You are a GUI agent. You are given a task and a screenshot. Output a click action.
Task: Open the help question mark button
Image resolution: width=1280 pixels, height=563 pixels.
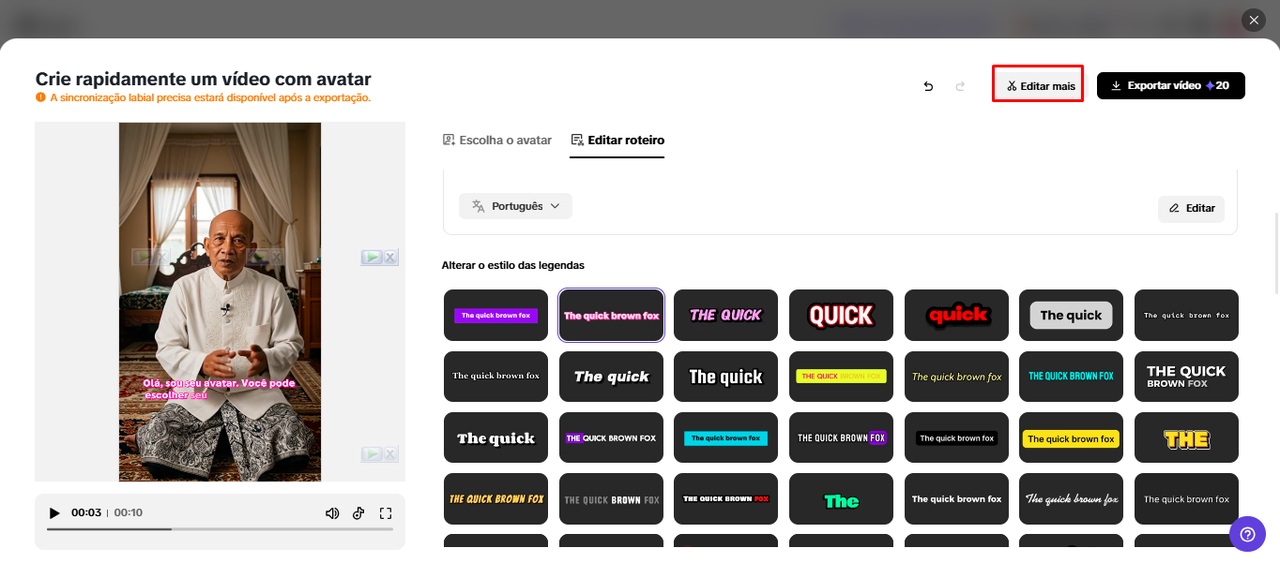click(1247, 534)
